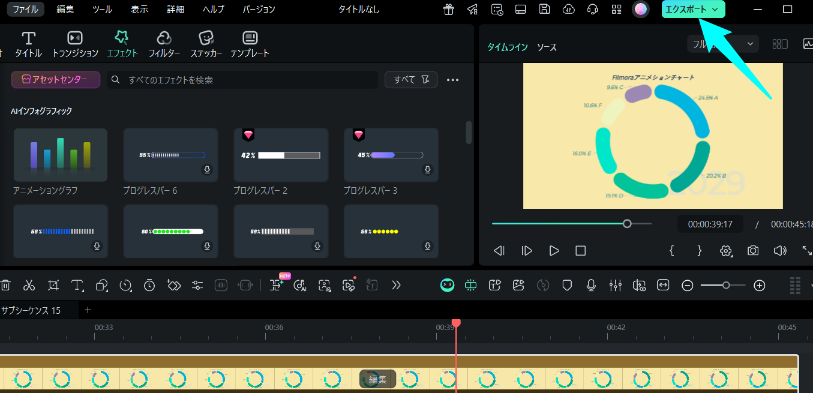Open the three-dot more options menu
The width and height of the screenshot is (813, 393).
[x=453, y=80]
